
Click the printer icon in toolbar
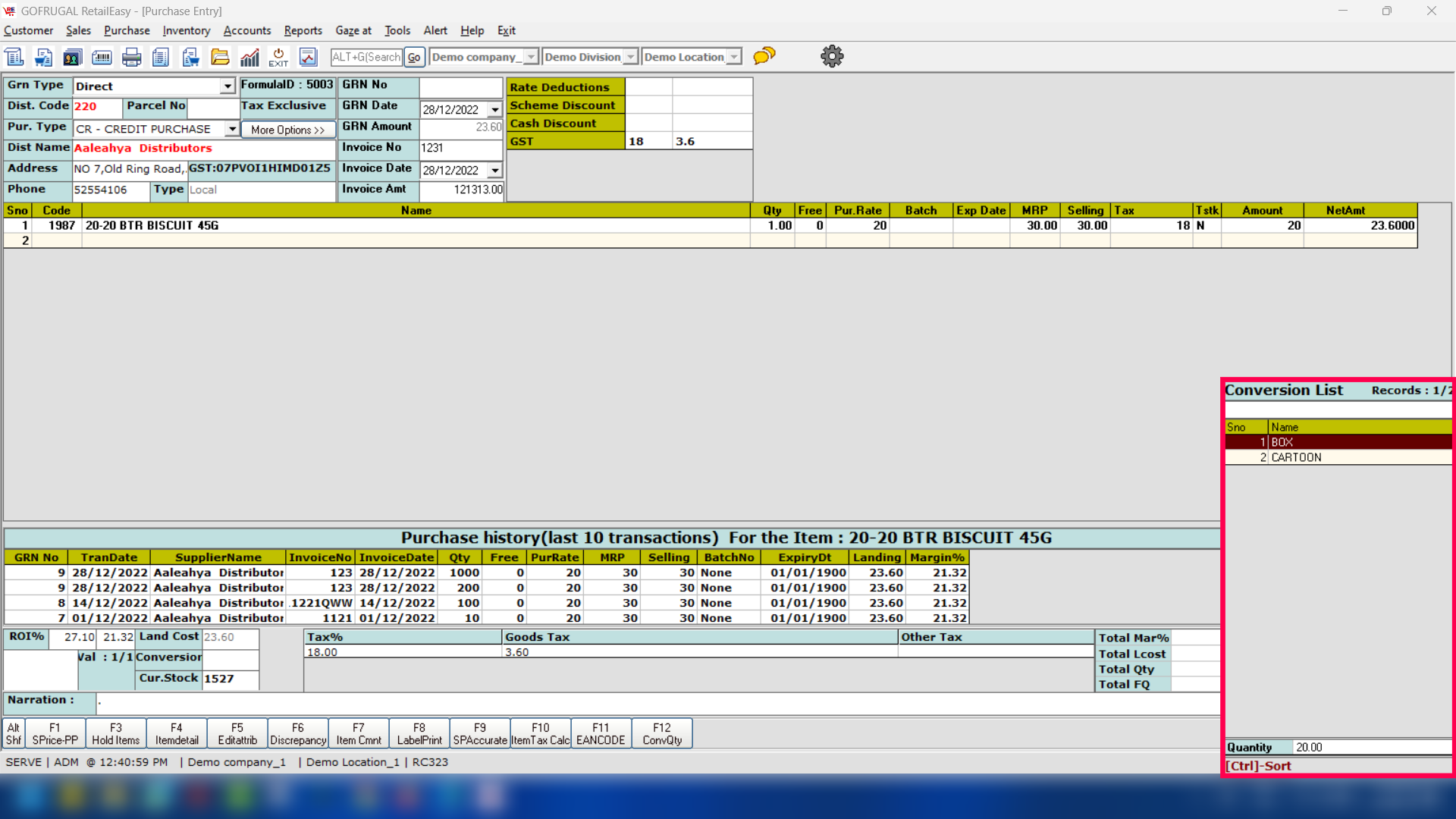tap(131, 57)
